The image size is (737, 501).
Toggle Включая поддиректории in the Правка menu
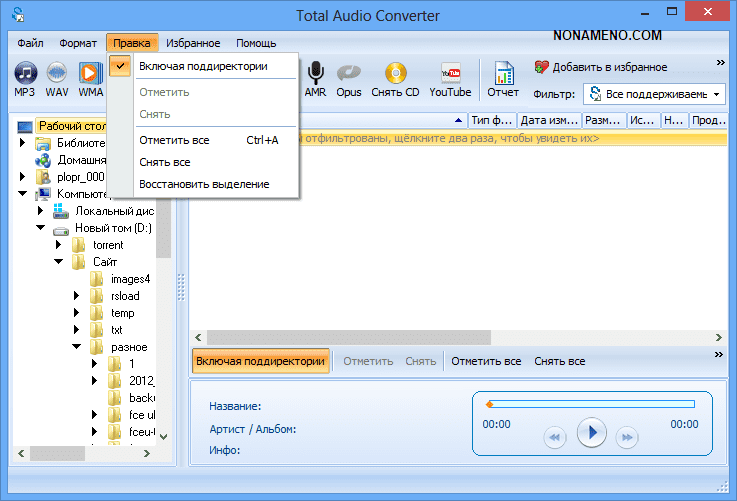203,66
